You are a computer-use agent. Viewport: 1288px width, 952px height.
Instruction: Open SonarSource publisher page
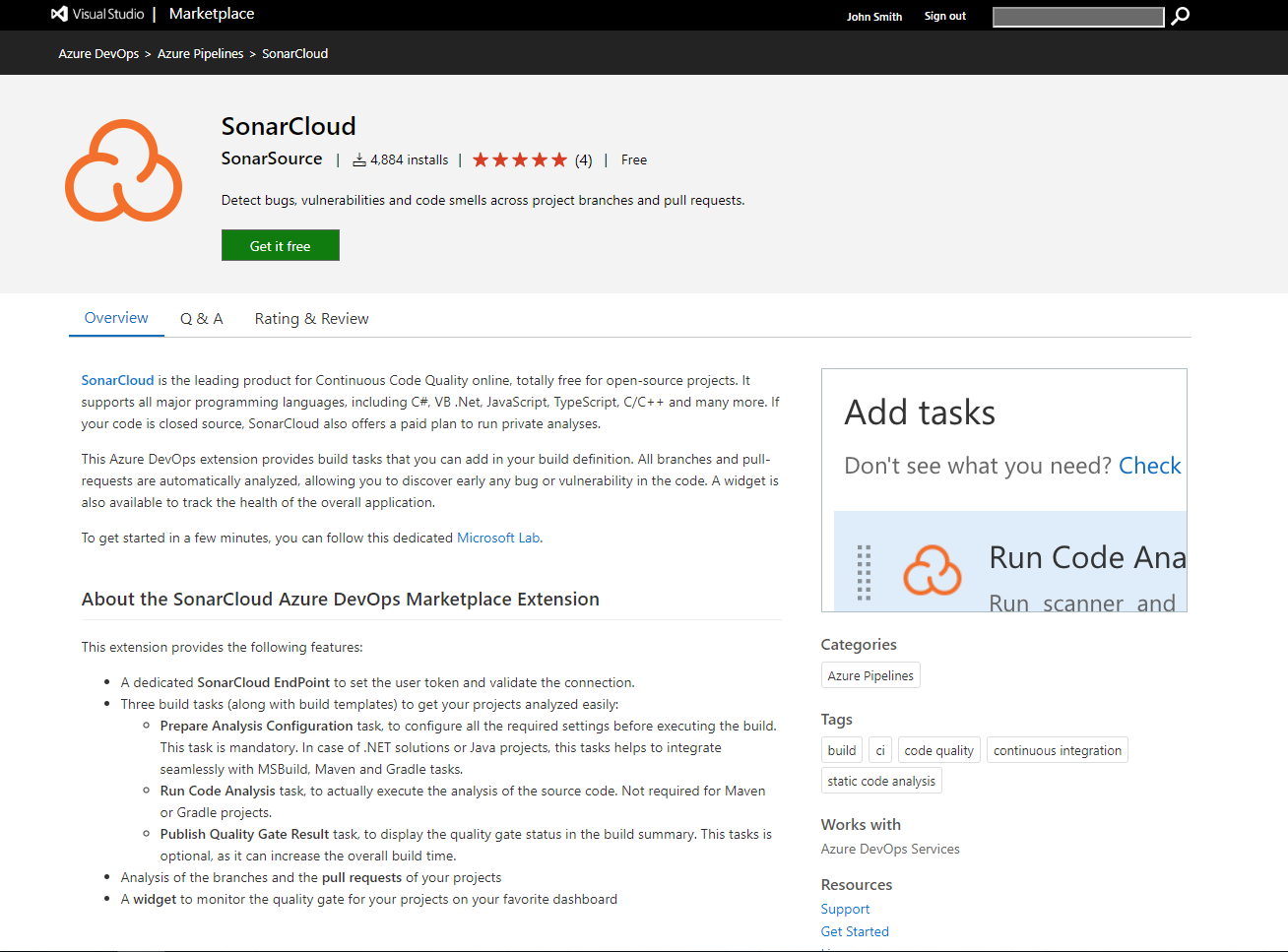(272, 159)
